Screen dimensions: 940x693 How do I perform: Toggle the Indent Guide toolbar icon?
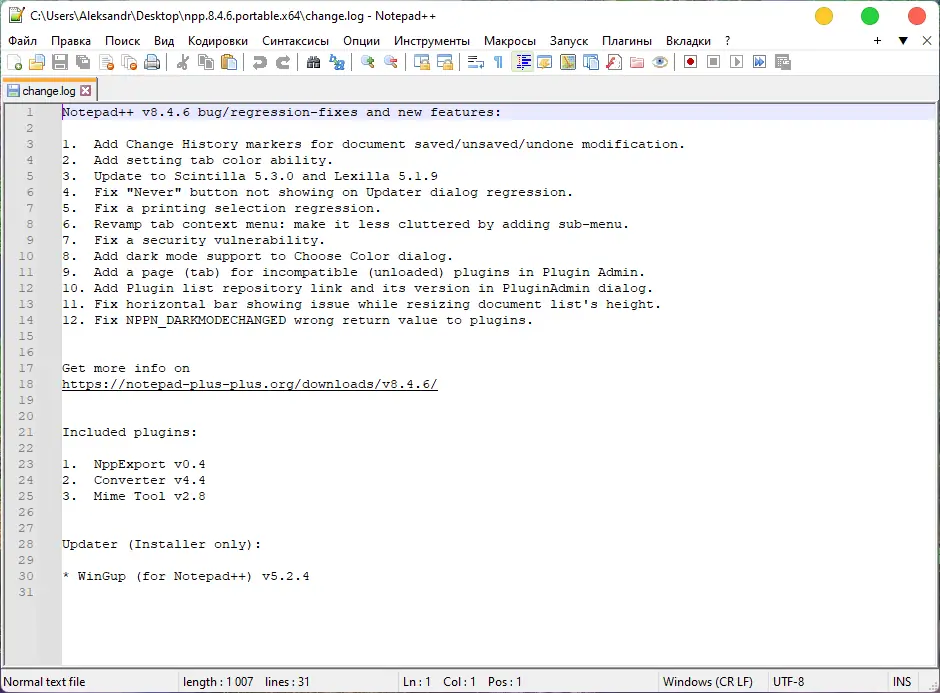click(x=523, y=62)
